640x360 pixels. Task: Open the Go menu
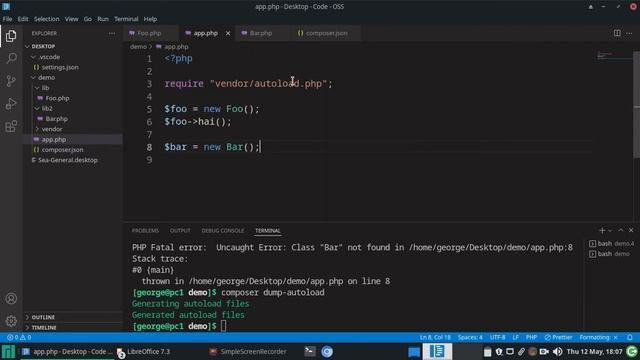point(88,19)
